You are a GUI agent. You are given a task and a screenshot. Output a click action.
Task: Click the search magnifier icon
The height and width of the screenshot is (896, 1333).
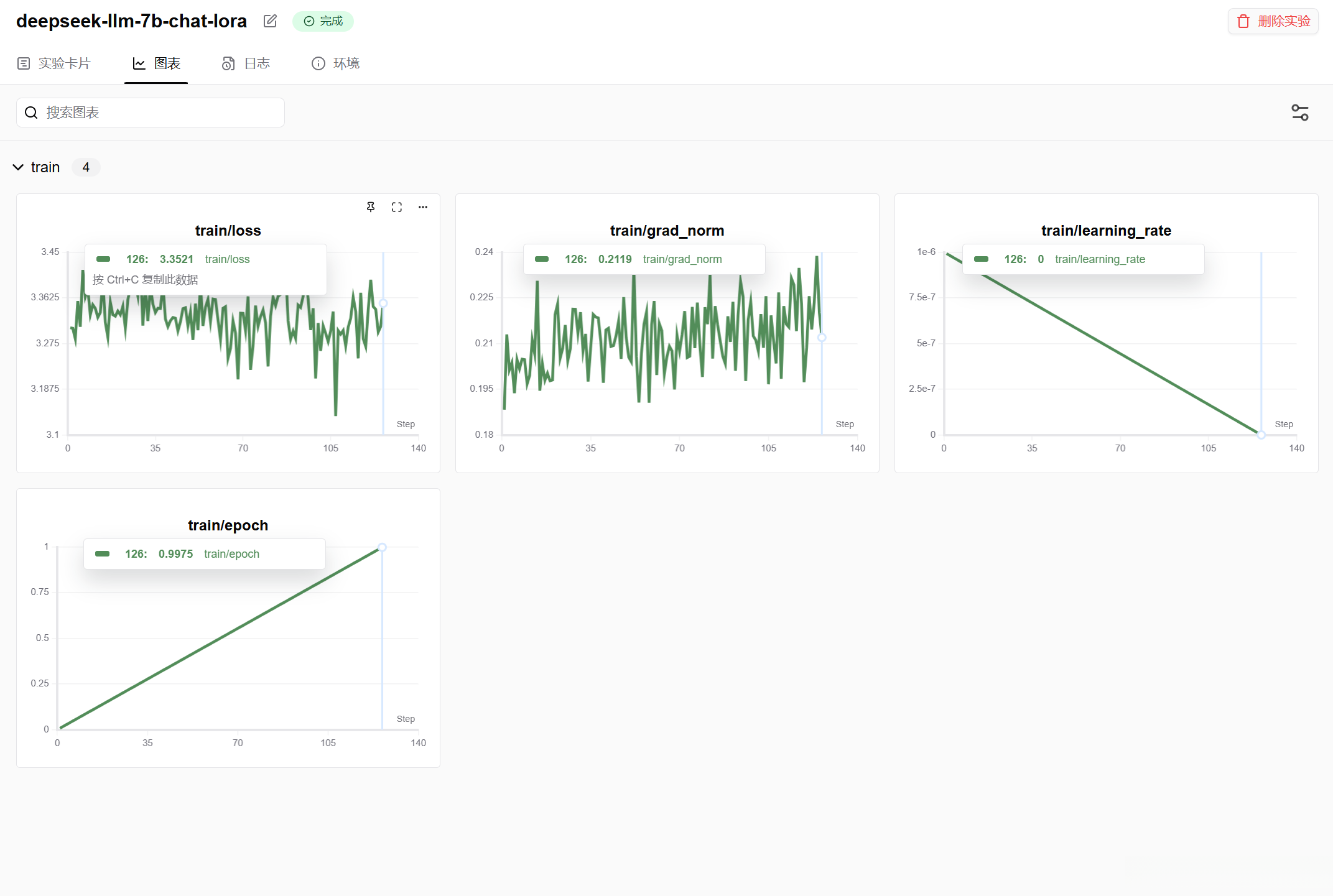(31, 113)
